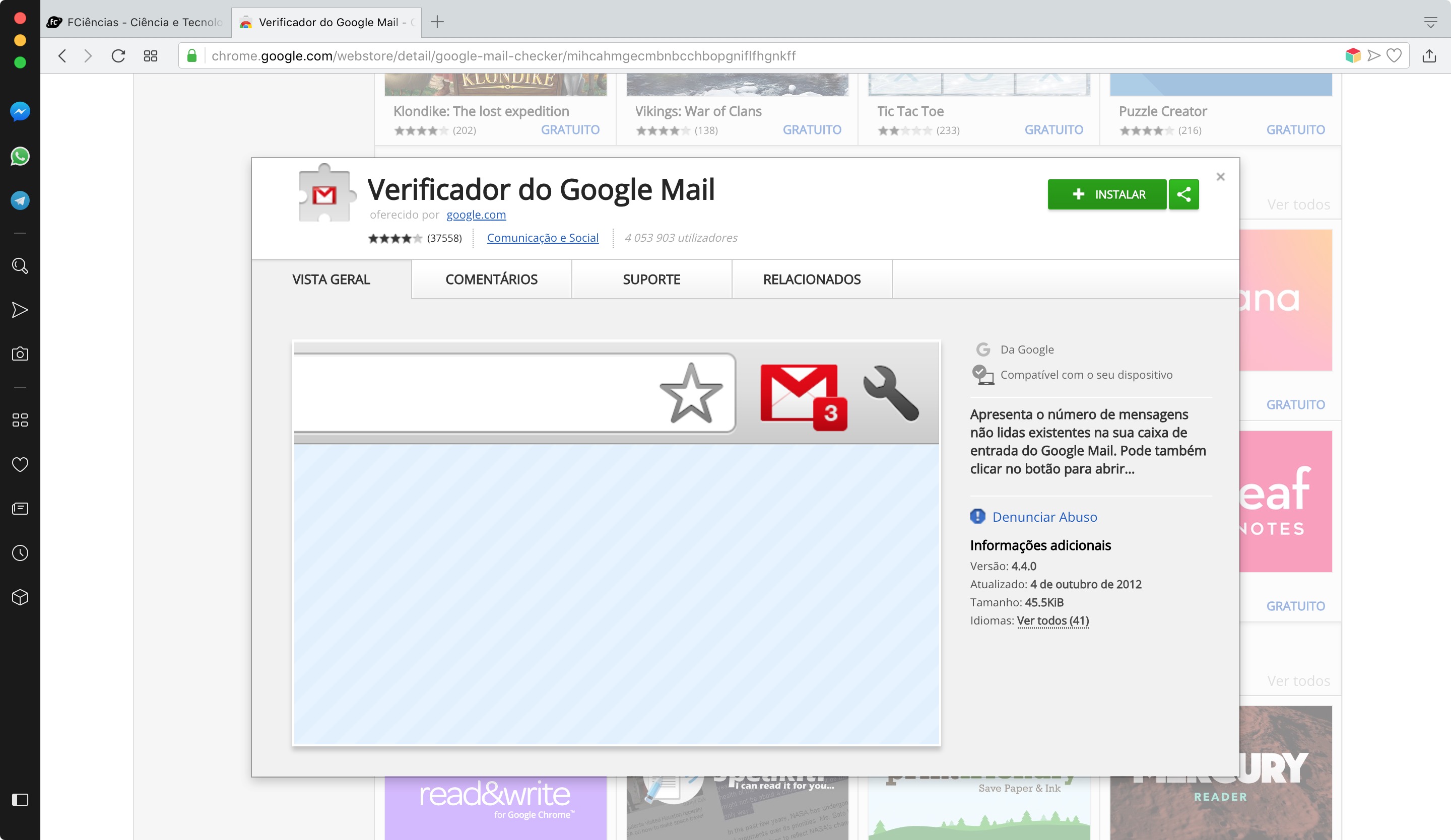Expand the Ver todos (41) languages list
This screenshot has height=840, width=1451.
click(1052, 620)
